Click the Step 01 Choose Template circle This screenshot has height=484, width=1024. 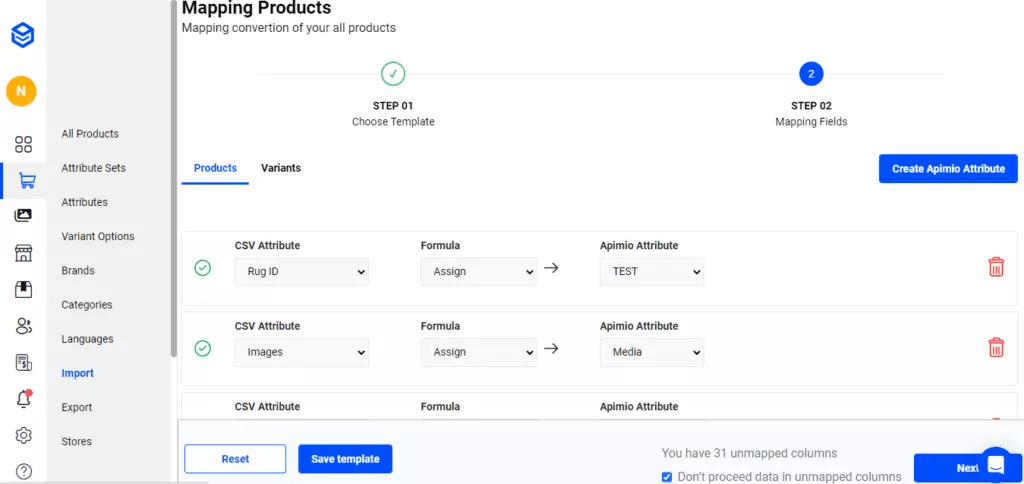click(x=393, y=74)
